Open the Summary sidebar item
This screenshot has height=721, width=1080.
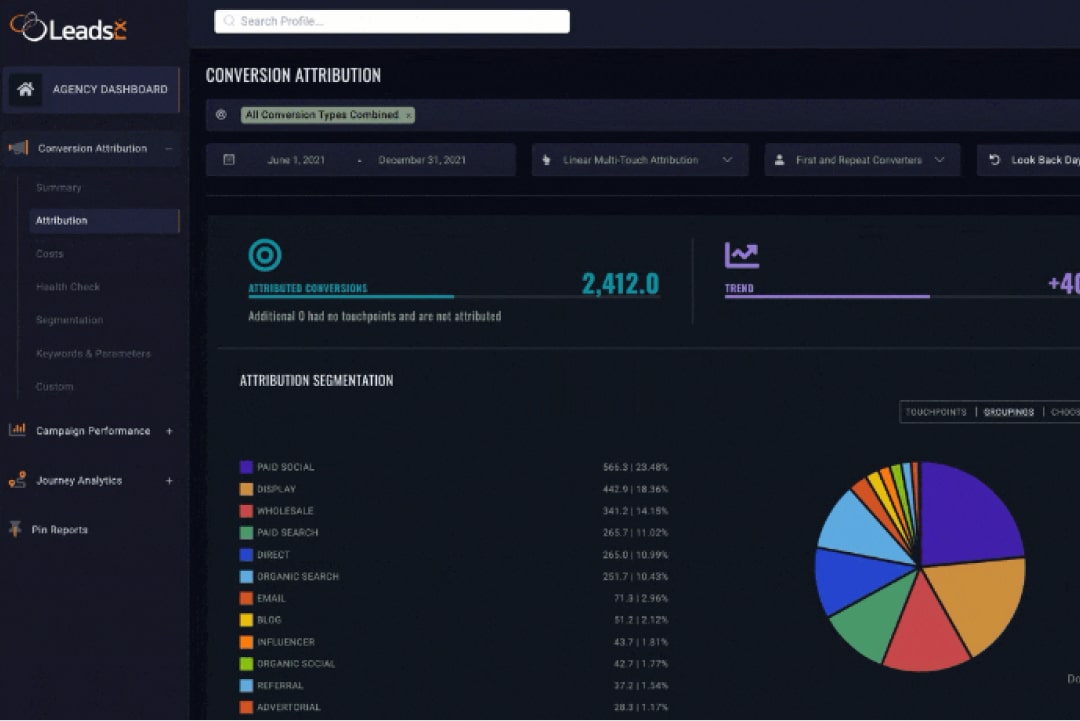click(59, 188)
